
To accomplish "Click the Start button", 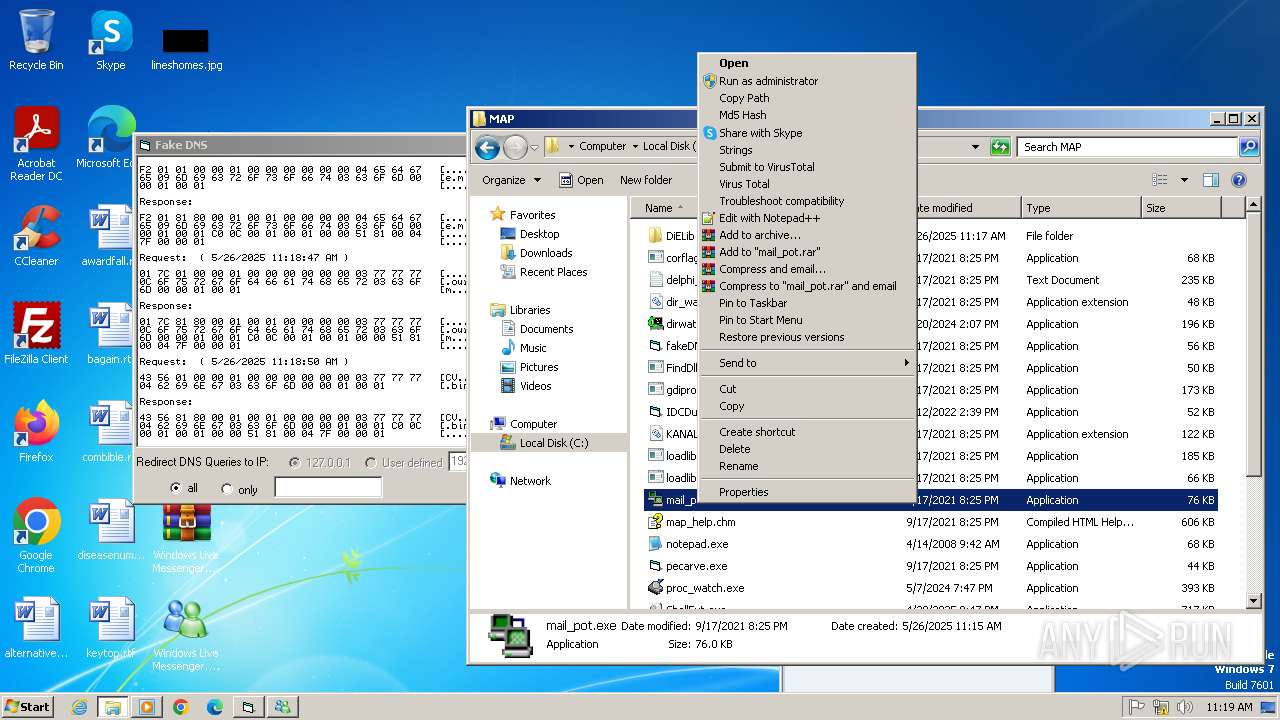I will (x=28, y=706).
